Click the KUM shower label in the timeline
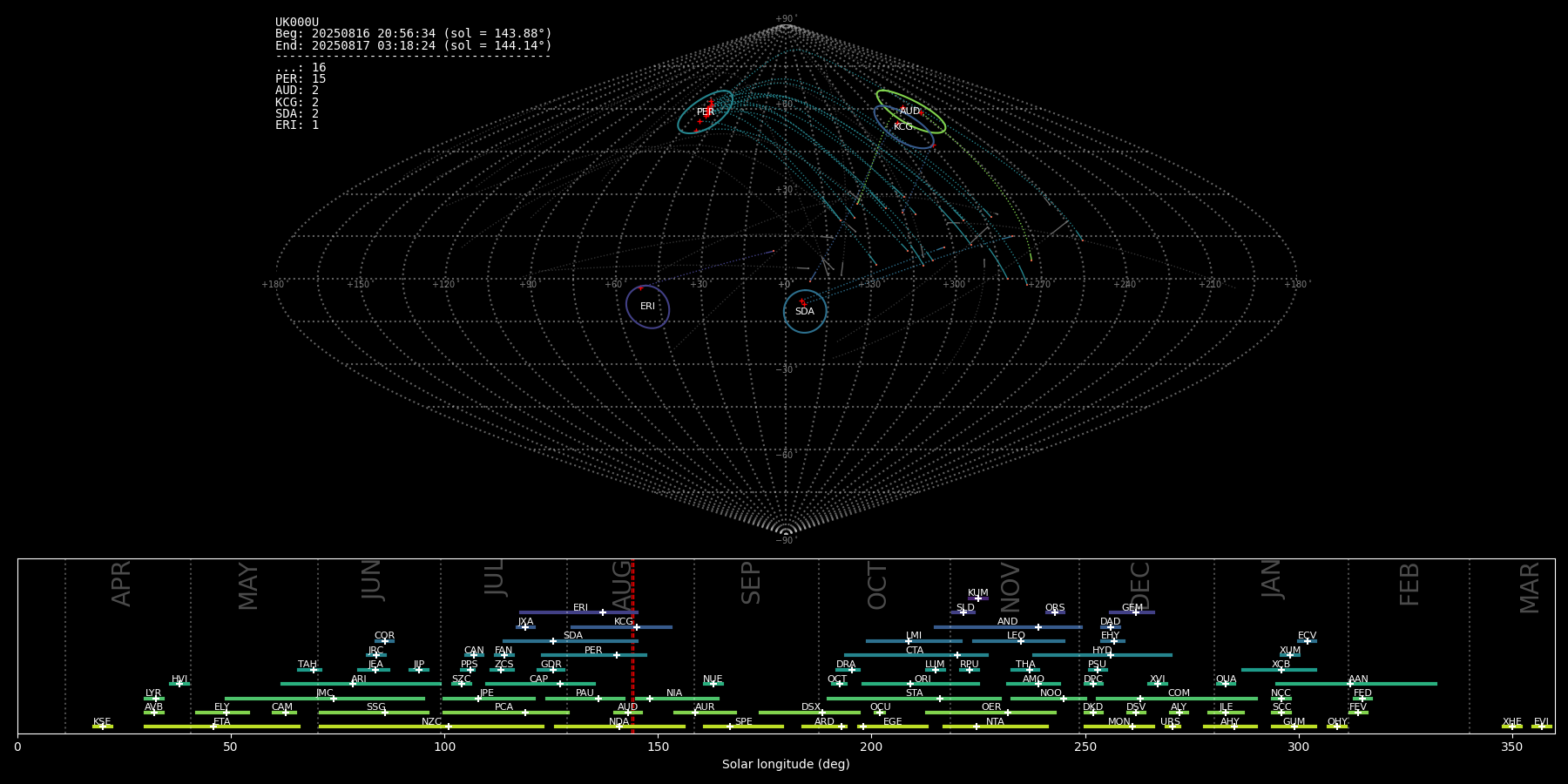Viewport: 1568px width, 784px height. 978,593
